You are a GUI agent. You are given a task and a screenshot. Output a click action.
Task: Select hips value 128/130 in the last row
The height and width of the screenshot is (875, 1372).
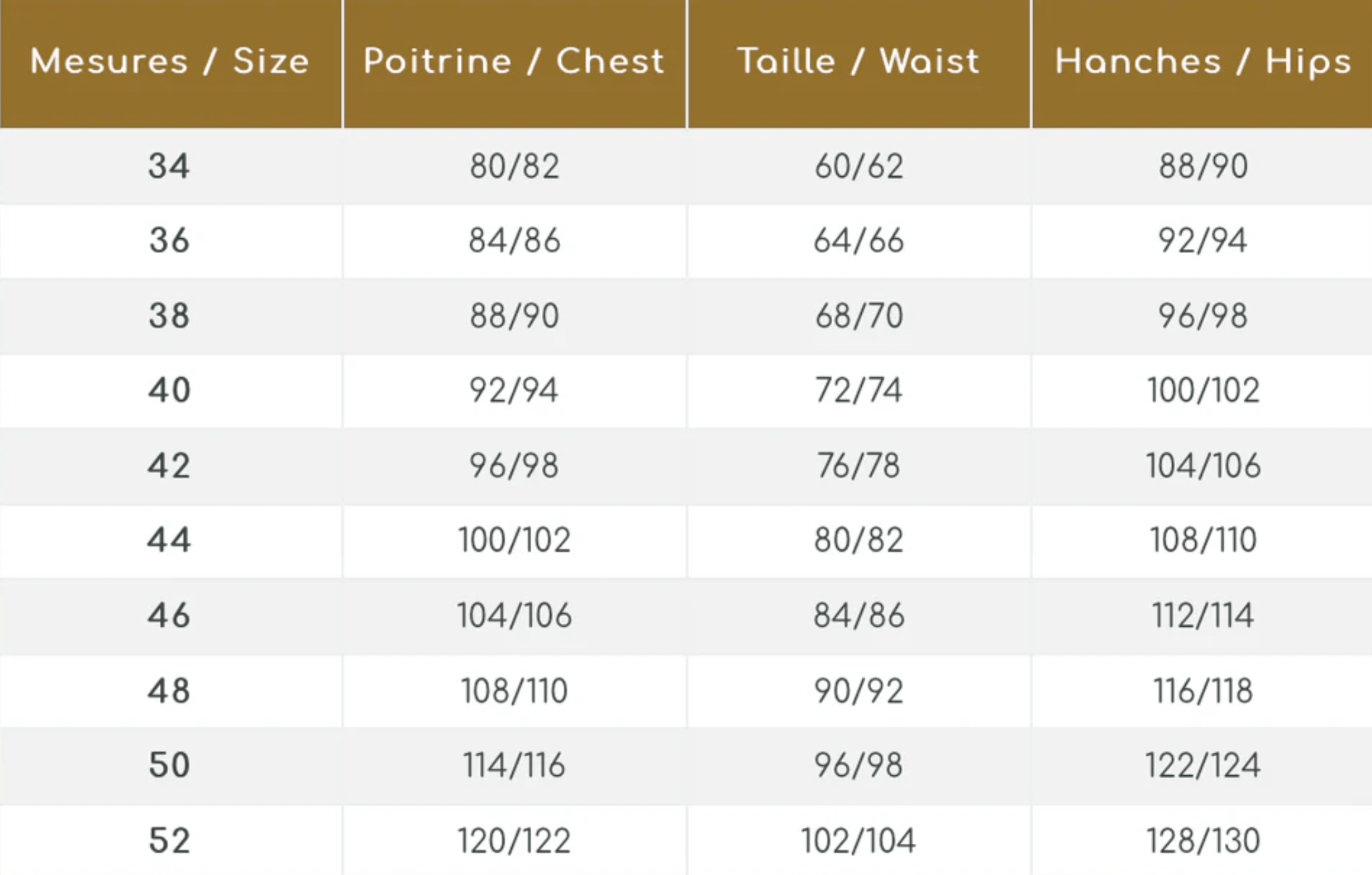1203,841
